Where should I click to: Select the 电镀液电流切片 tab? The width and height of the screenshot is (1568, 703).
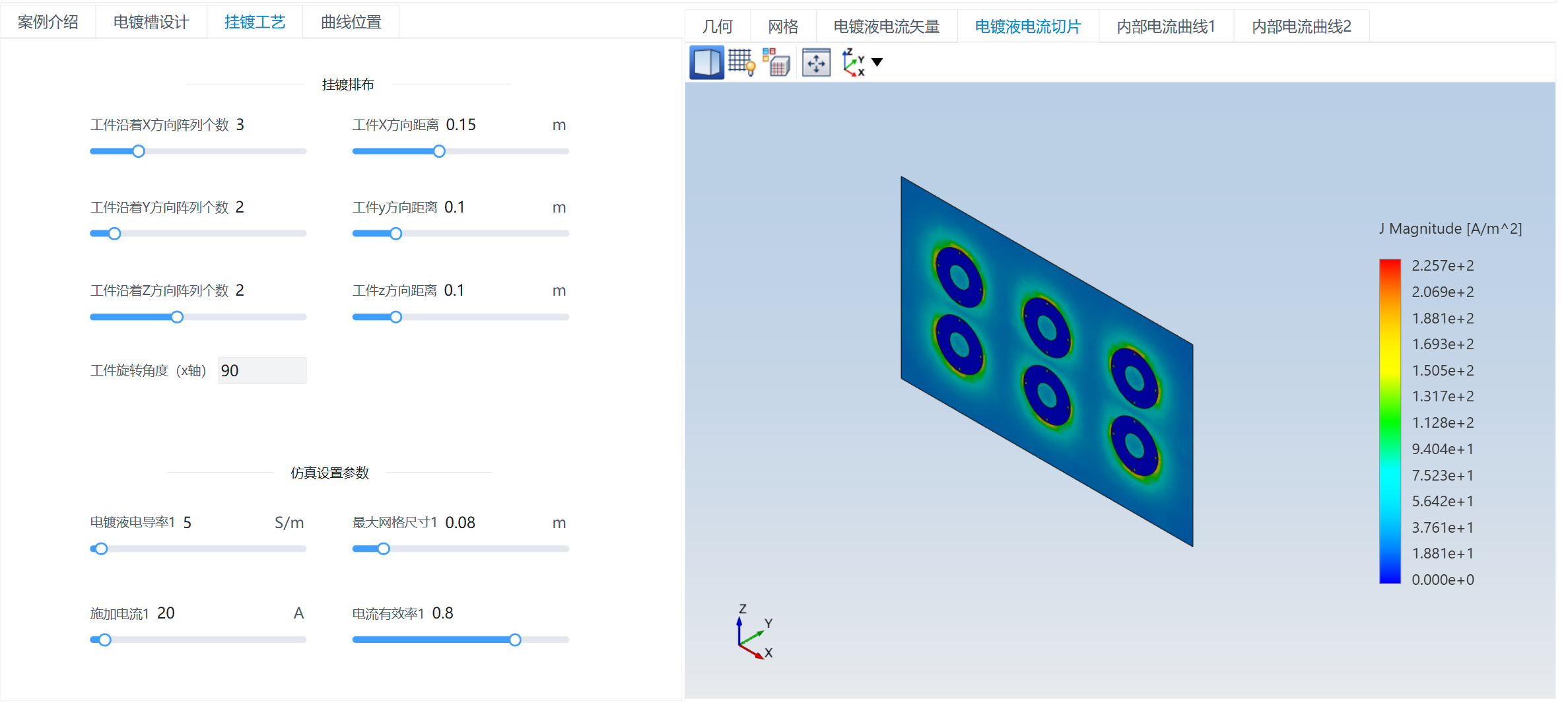pyautogui.click(x=1028, y=26)
